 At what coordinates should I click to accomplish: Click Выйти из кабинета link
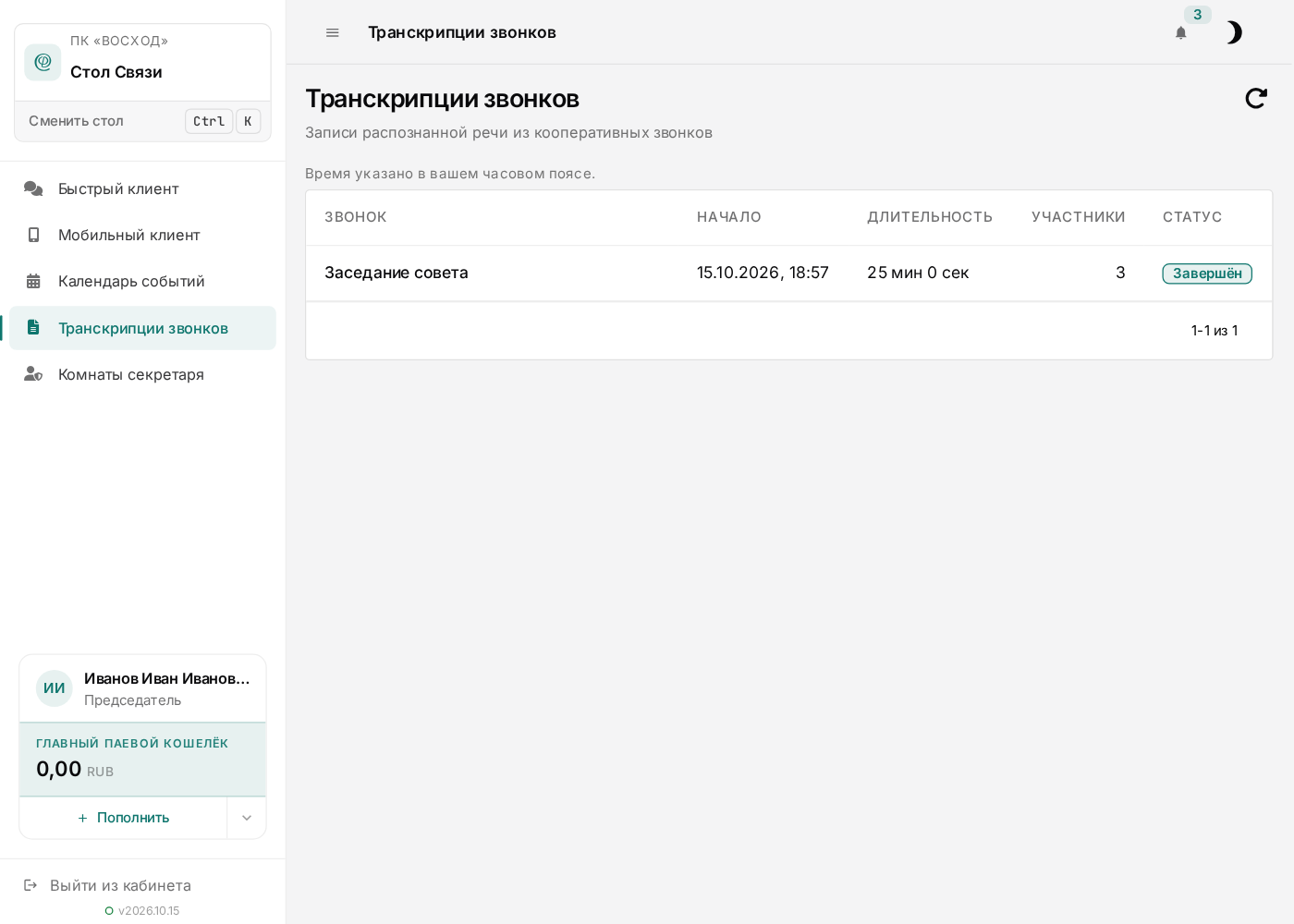click(x=120, y=885)
